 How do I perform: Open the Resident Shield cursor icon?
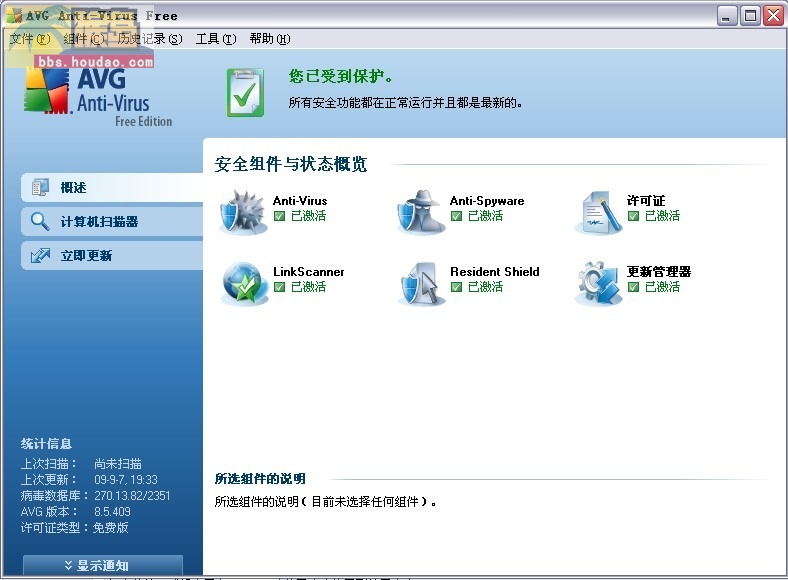(x=421, y=283)
